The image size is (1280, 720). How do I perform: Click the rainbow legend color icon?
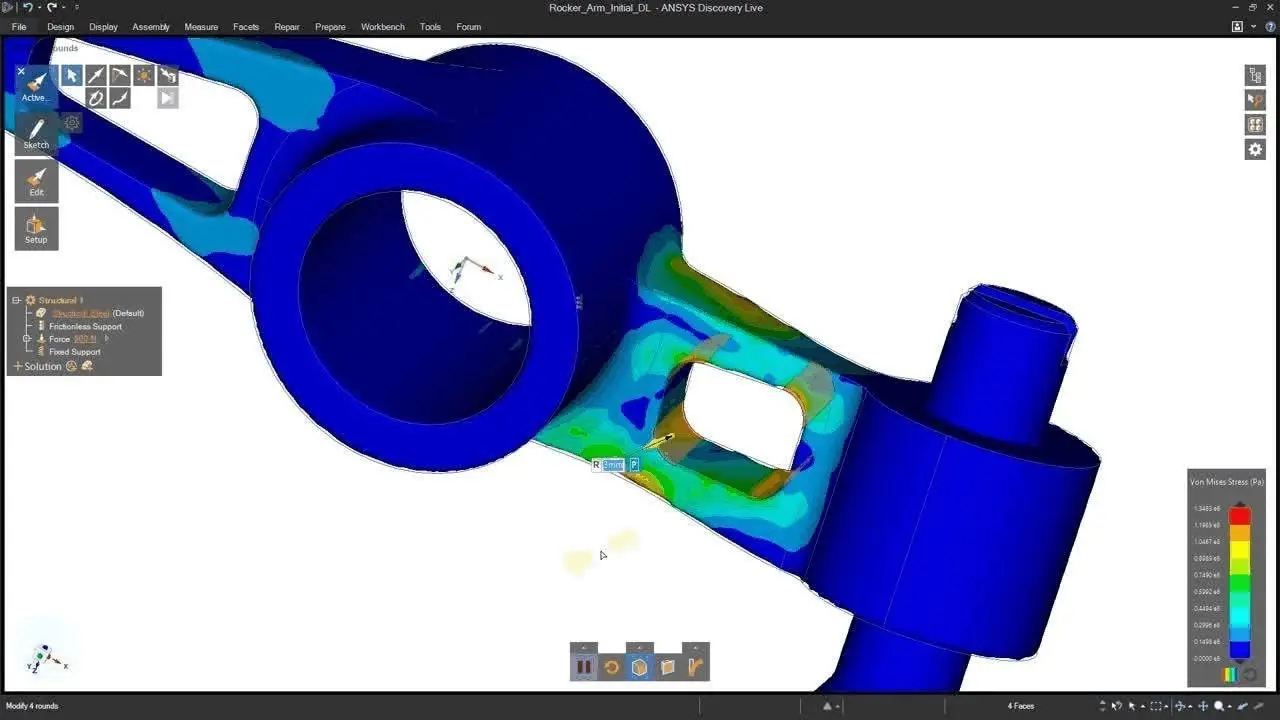[1230, 675]
